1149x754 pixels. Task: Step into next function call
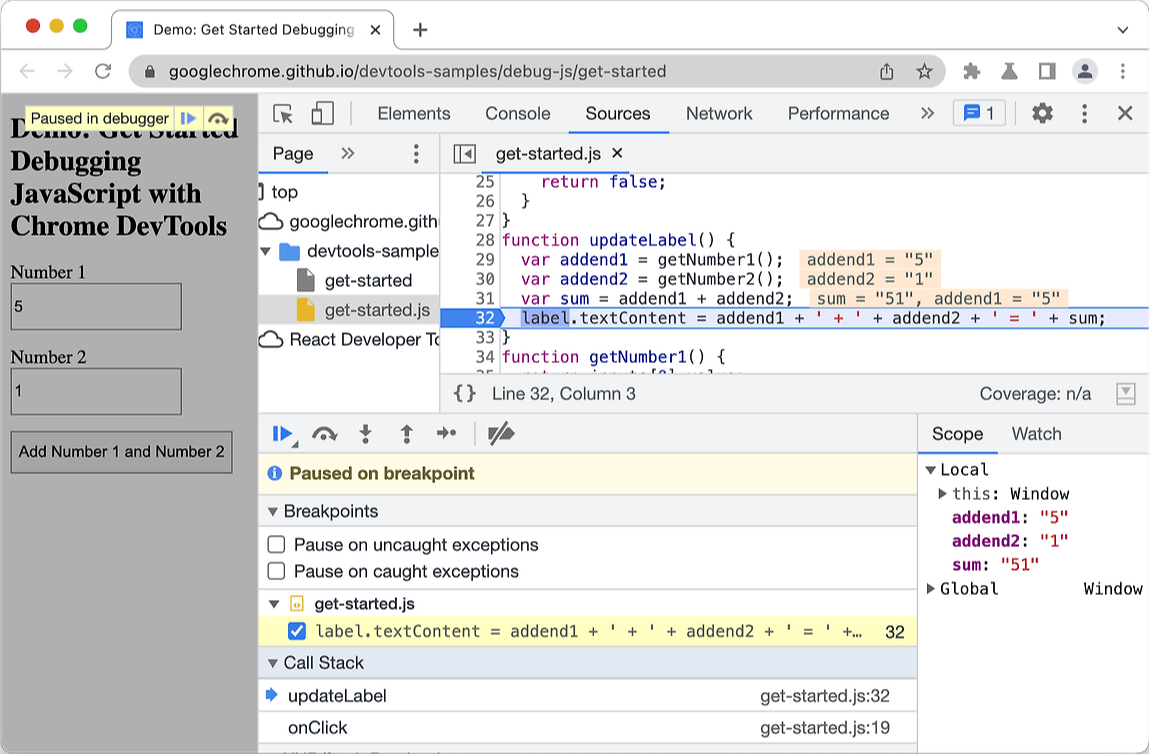(366, 434)
